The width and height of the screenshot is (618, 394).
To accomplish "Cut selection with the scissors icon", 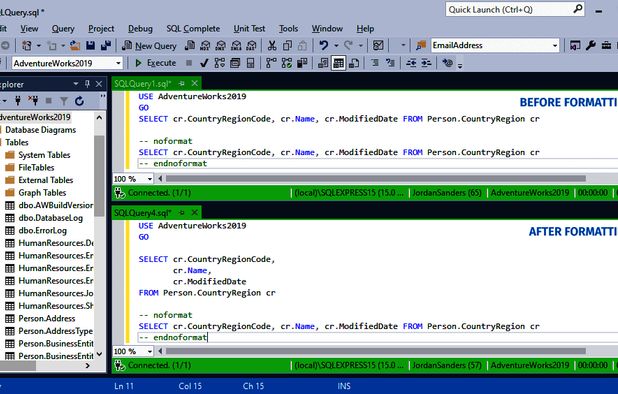I will pos(272,45).
